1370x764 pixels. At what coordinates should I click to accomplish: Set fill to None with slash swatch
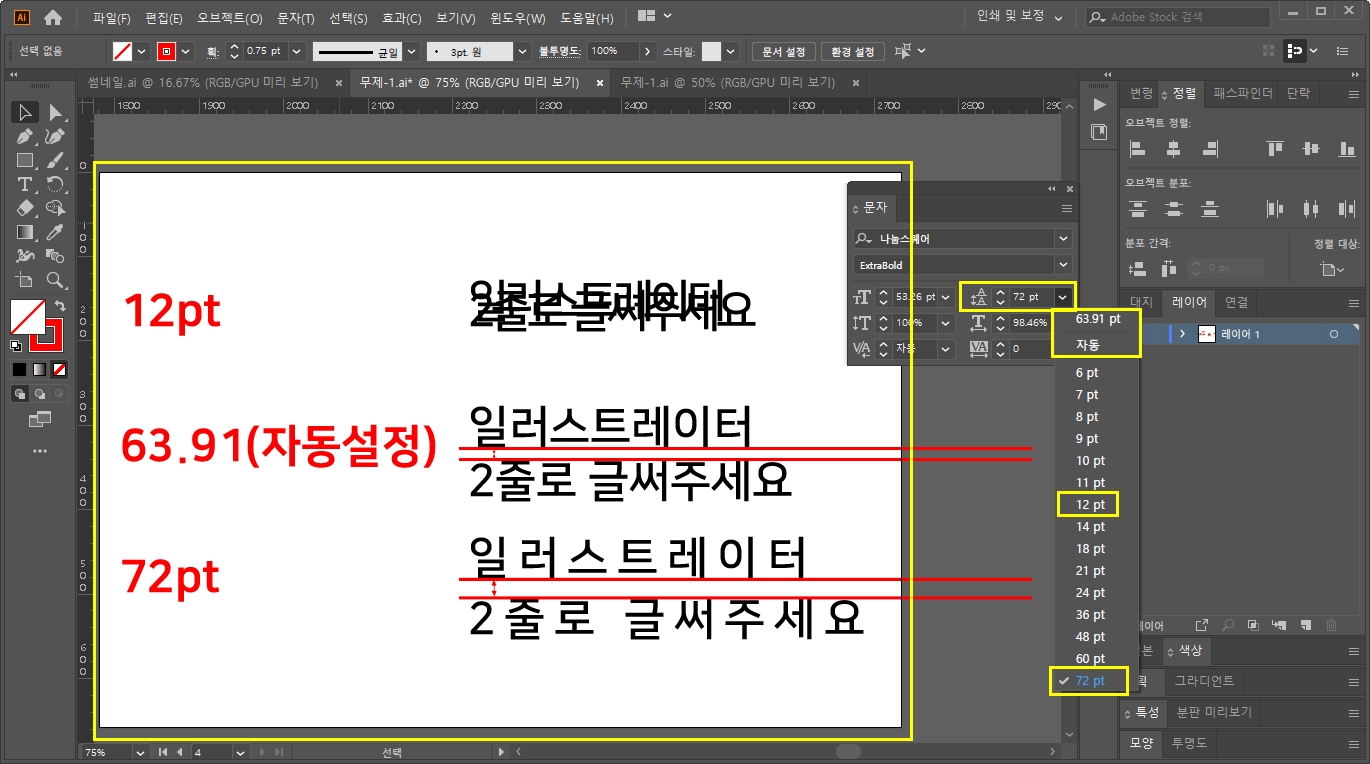pos(60,369)
